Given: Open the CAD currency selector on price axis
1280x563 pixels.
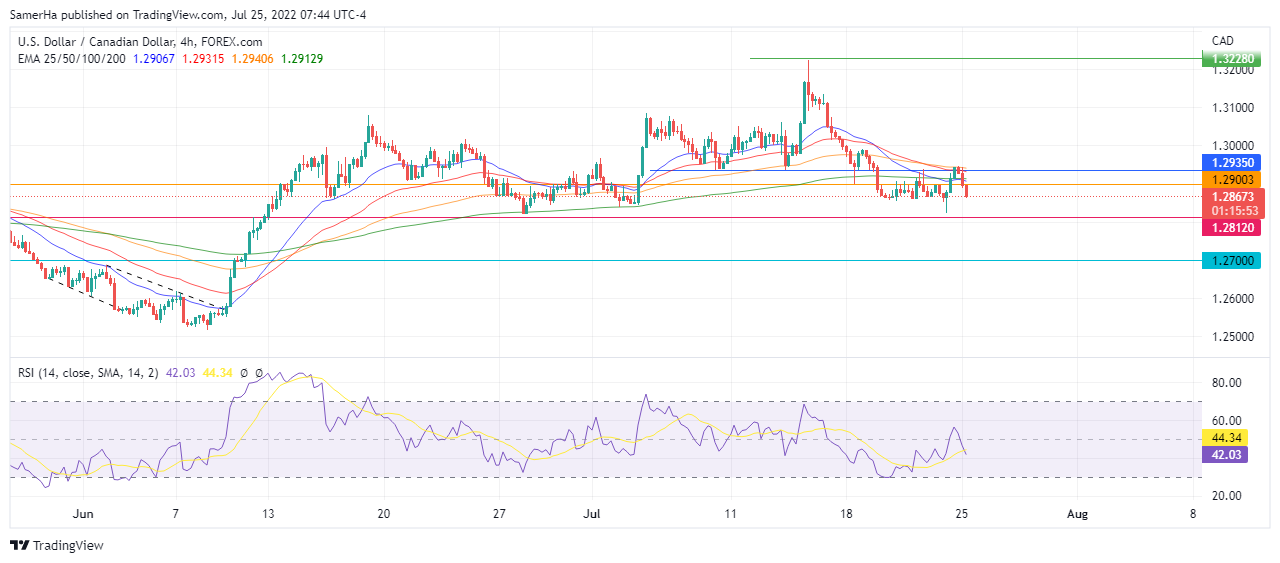Looking at the screenshot, I should 1222,41.
